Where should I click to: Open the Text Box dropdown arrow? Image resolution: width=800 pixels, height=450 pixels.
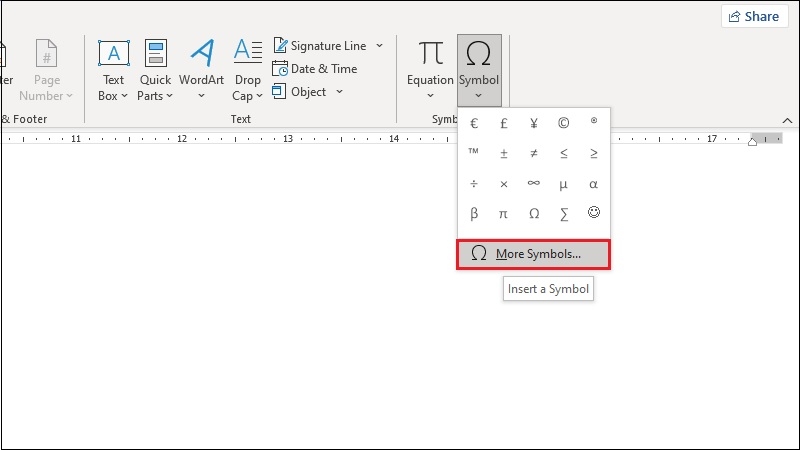tap(124, 95)
